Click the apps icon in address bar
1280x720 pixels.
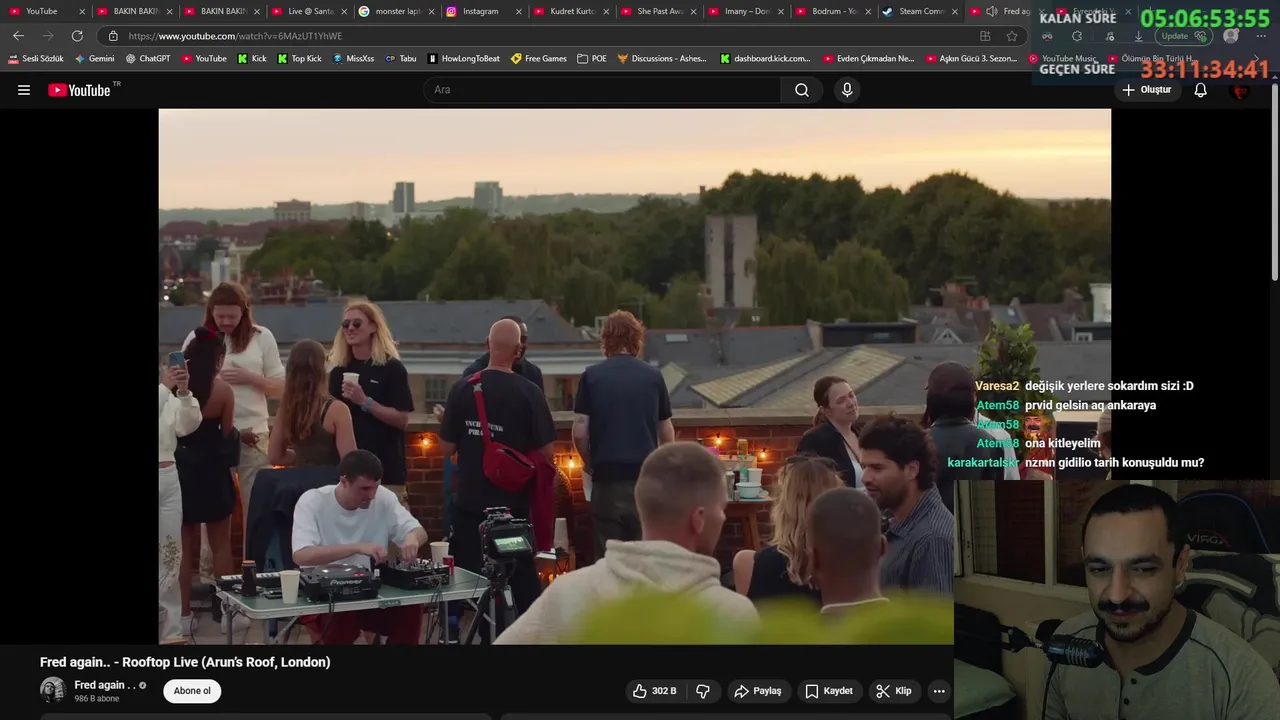985,36
